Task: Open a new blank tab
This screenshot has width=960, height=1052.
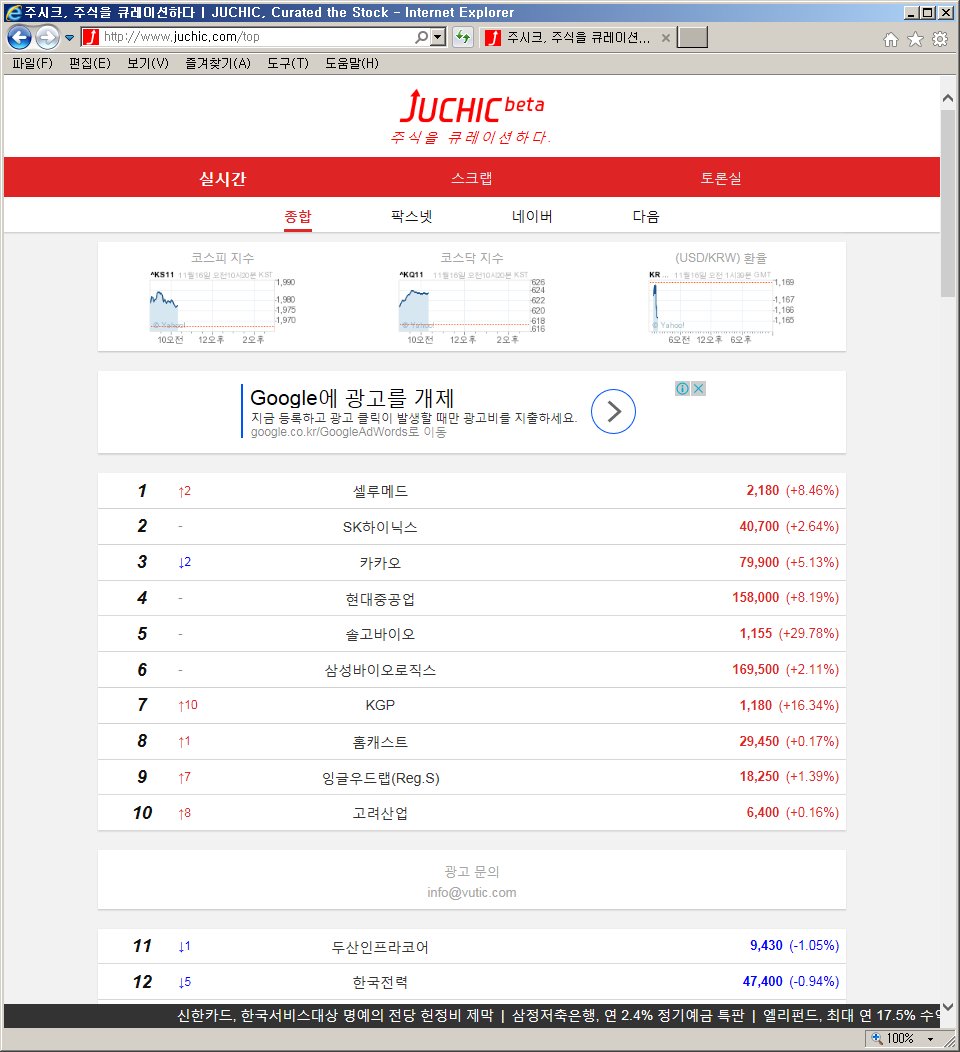Action: (692, 38)
